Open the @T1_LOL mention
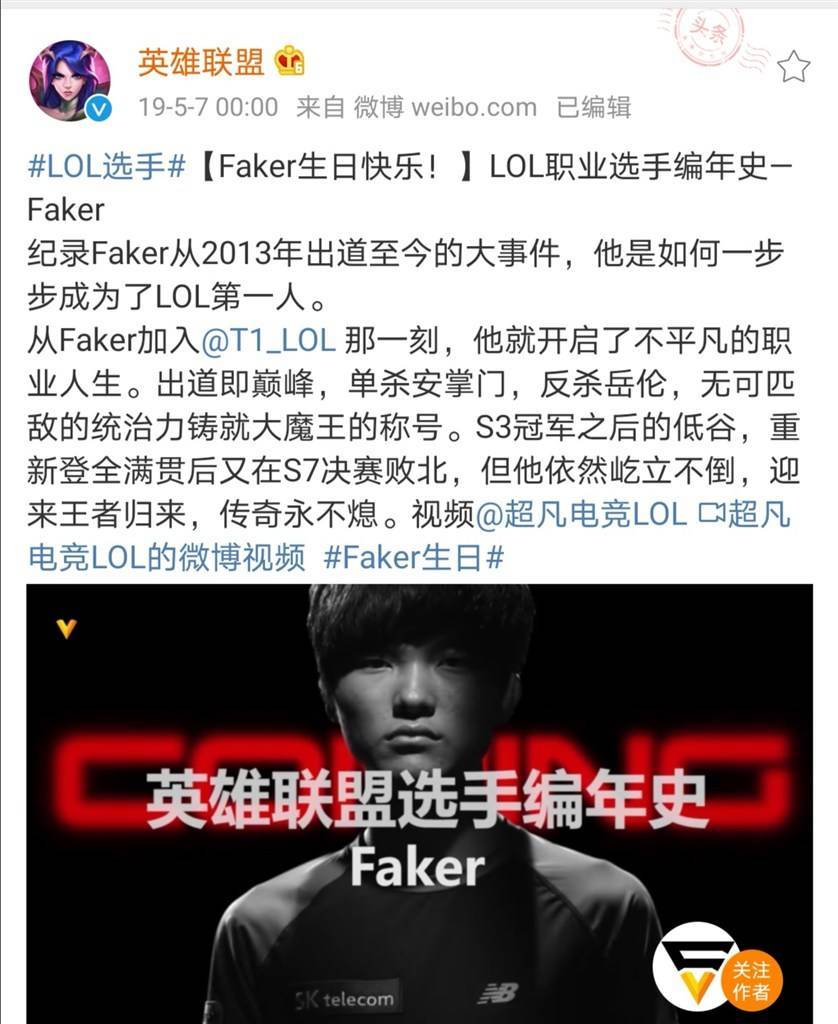838x1024 pixels. 268,340
